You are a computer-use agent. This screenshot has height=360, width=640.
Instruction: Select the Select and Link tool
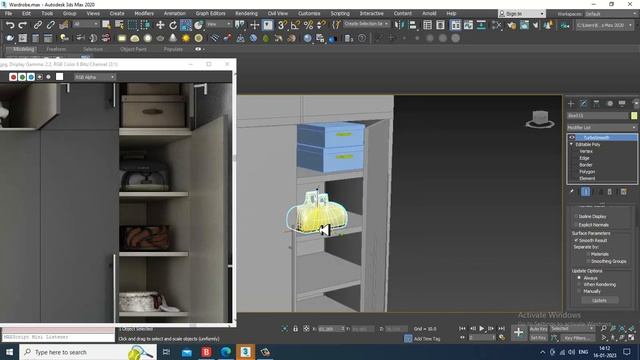coord(38,25)
